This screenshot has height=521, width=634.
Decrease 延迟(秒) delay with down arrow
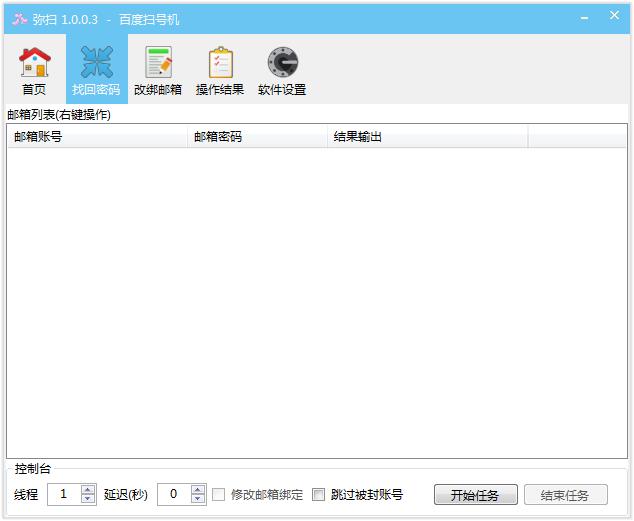coord(198,499)
